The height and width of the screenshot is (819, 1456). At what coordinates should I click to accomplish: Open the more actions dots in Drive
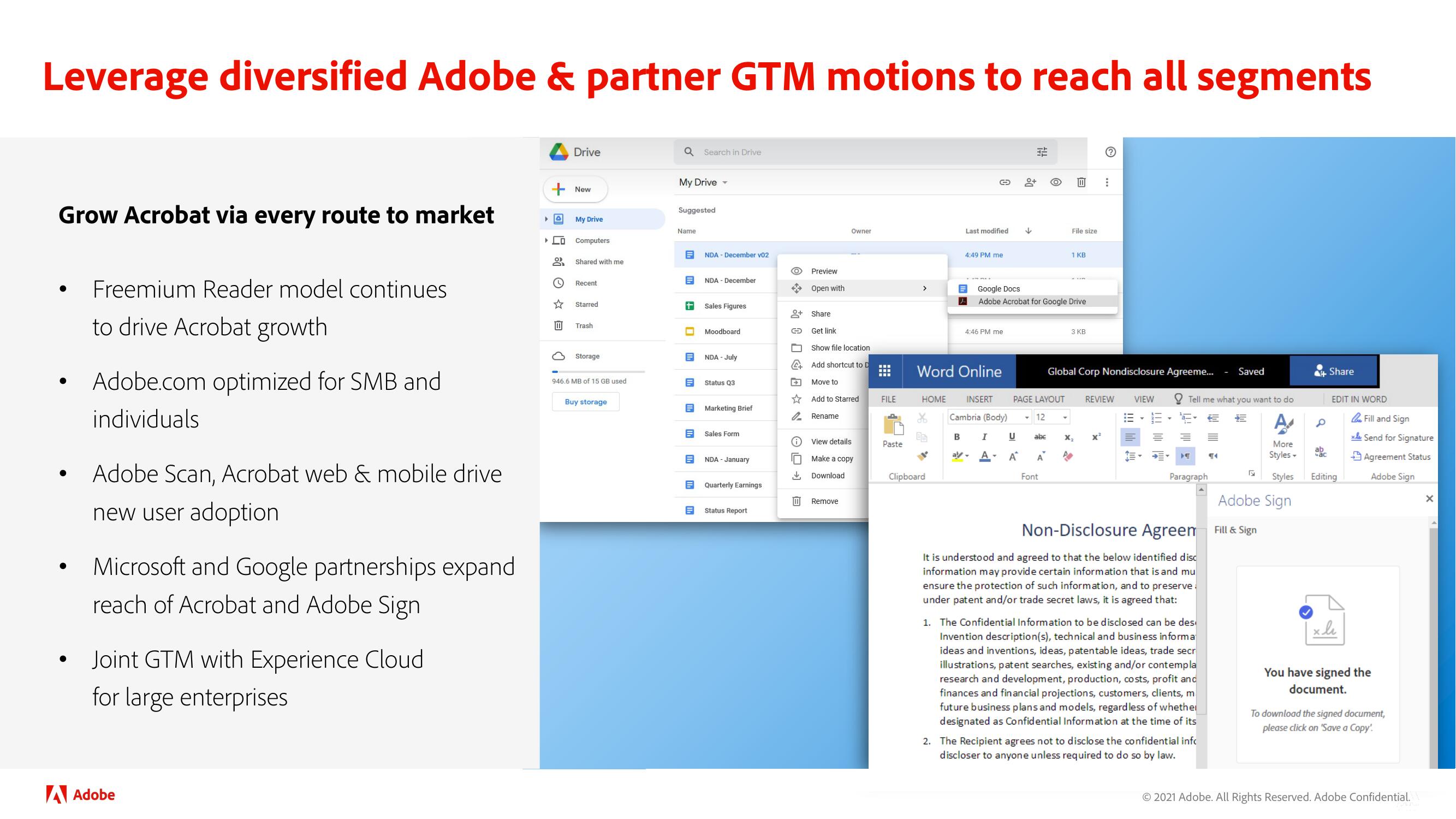[1107, 182]
